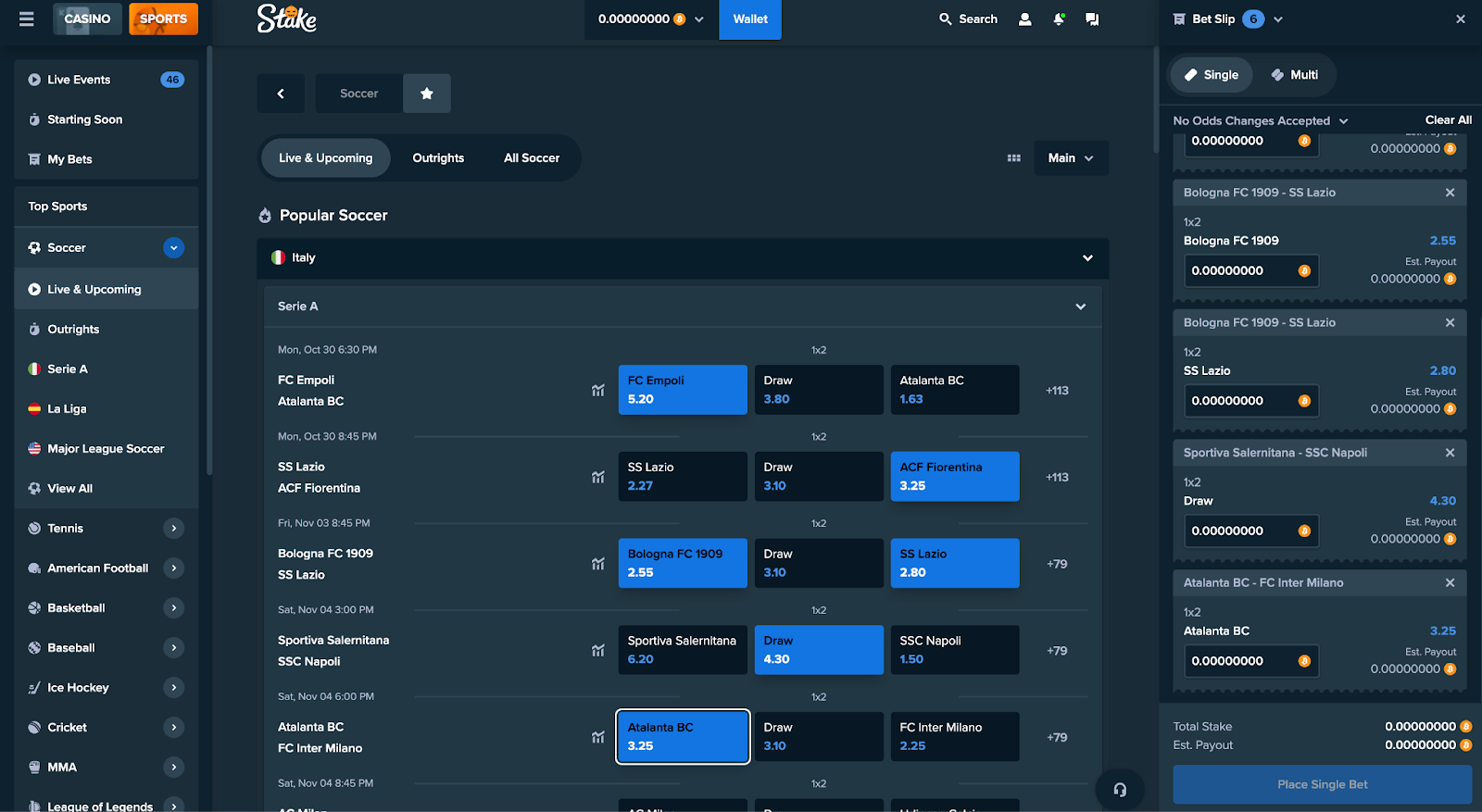Toggle ACF Fiorentina 3.25 odds
1482x812 pixels.
[955, 477]
